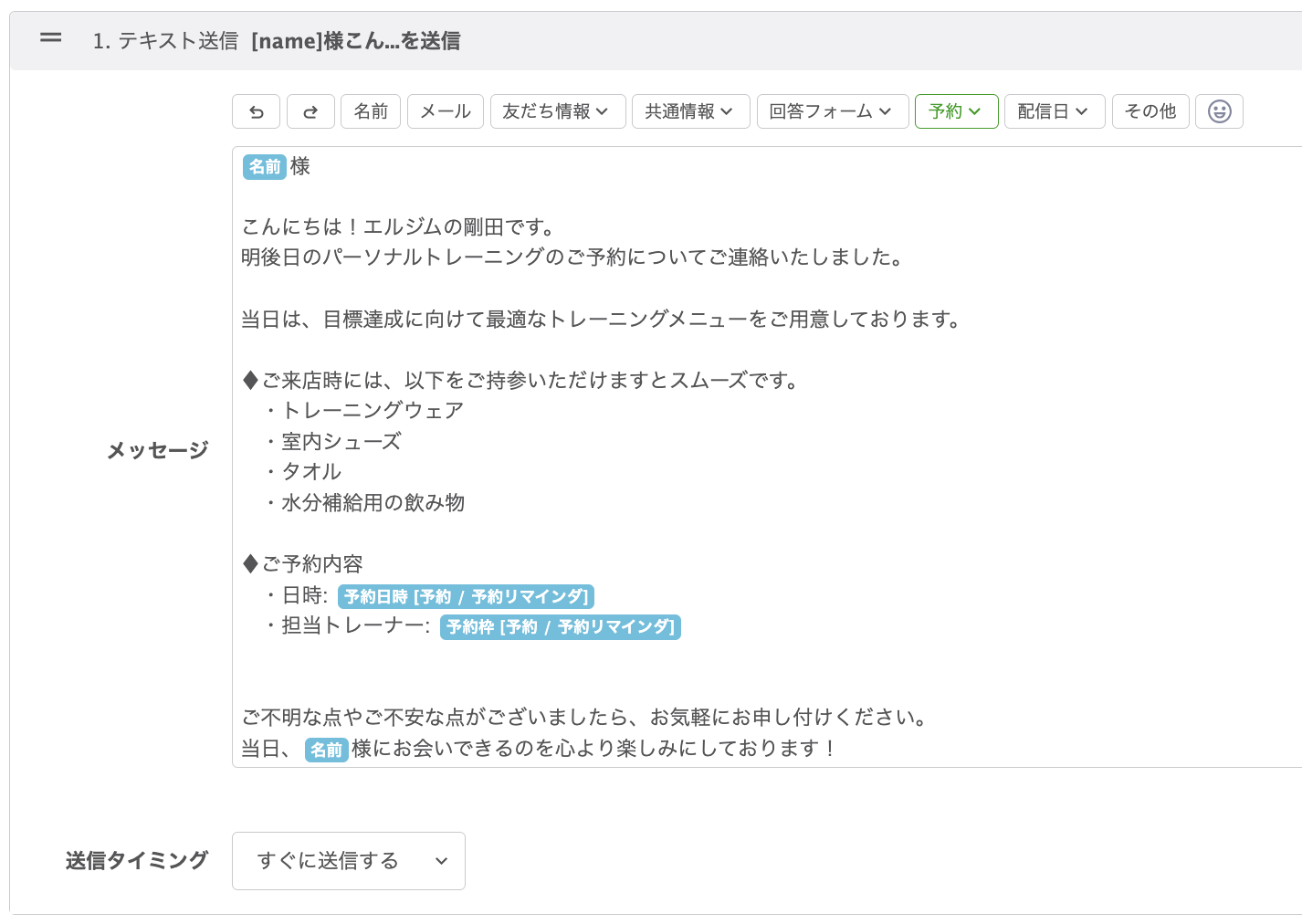
Task: Click the 予約枠 tag next to 担当トレーナー
Action: tap(560, 627)
